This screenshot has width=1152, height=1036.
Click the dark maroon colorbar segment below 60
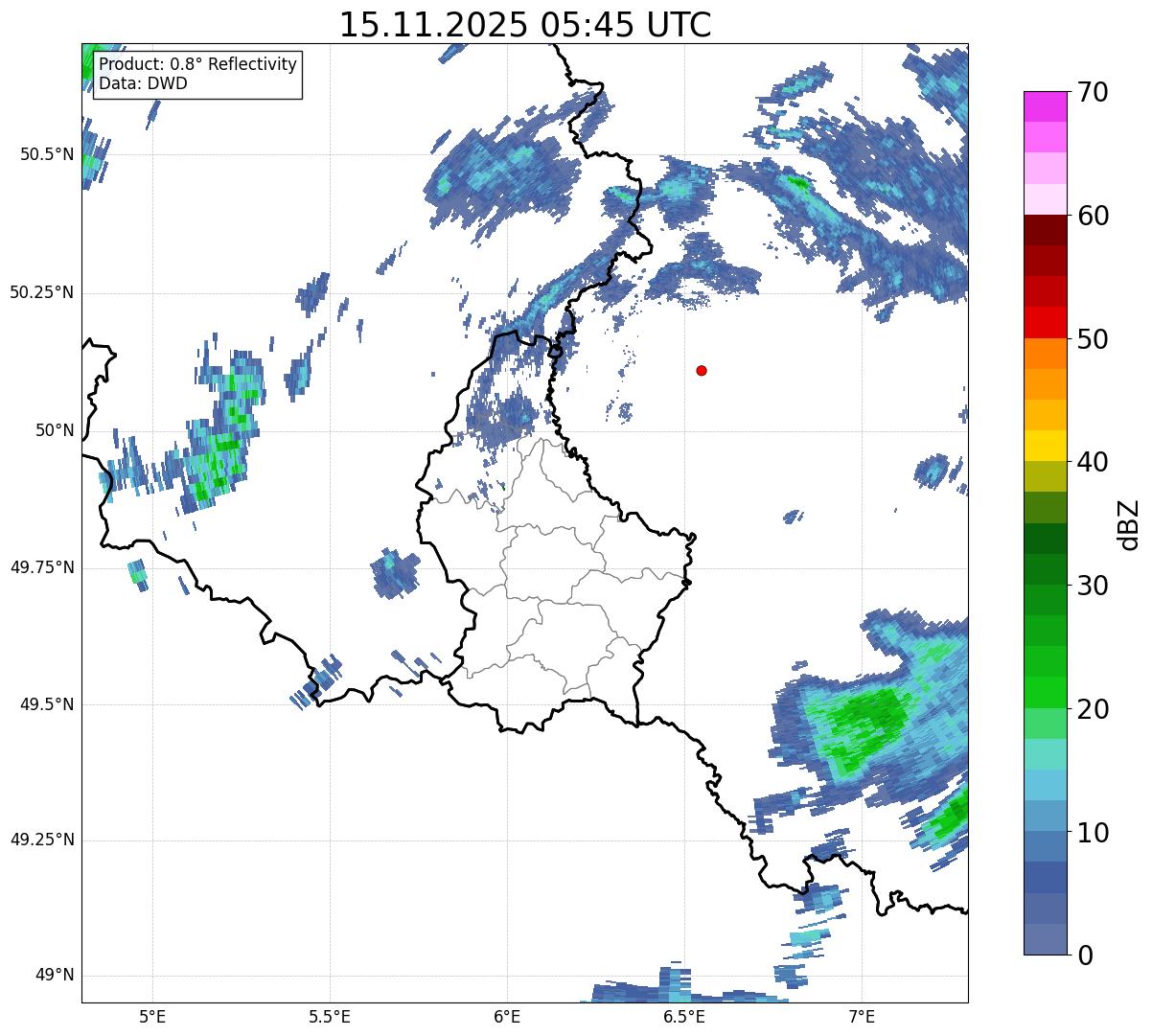click(1045, 230)
